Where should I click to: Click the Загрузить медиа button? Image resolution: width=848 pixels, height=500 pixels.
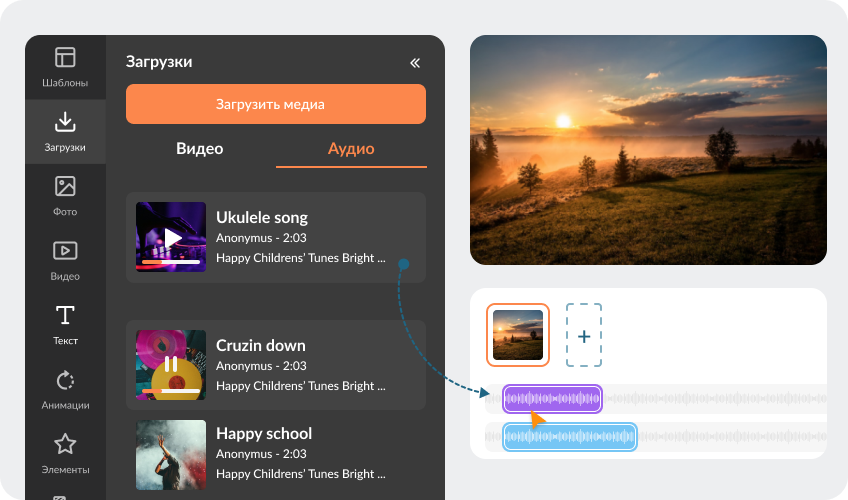click(276, 104)
